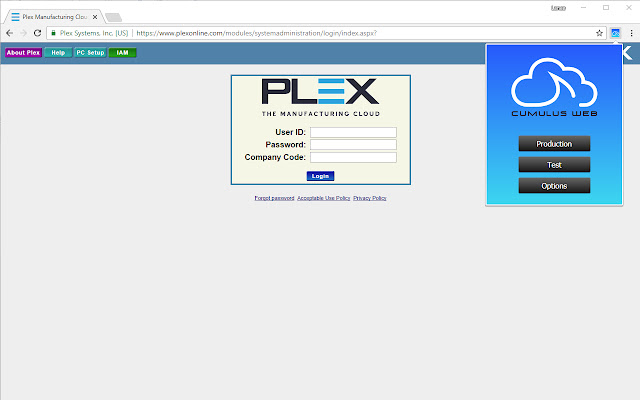640x400 pixels.
Task: Click the browser back arrow
Action: 9,33
